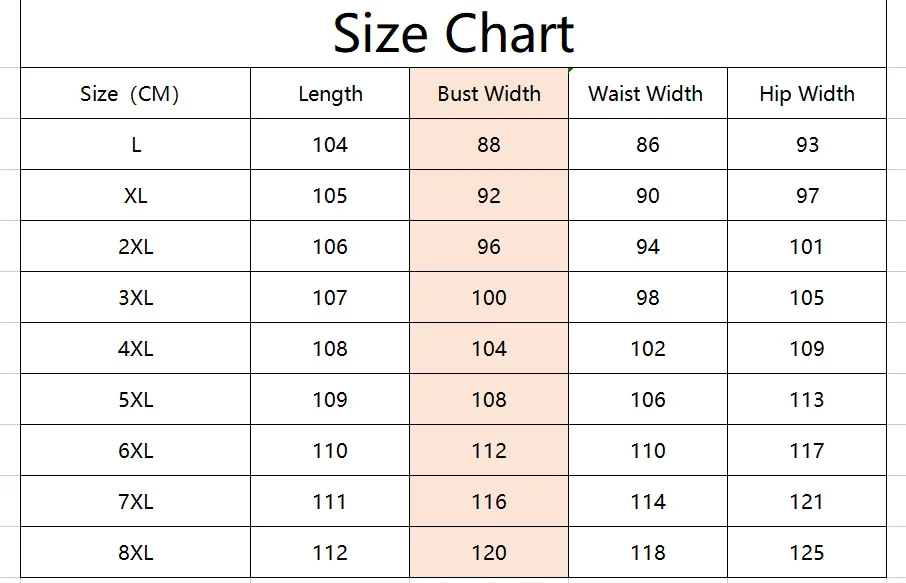Click the highlighted Bust Width header
The image size is (906, 583).
(489, 94)
